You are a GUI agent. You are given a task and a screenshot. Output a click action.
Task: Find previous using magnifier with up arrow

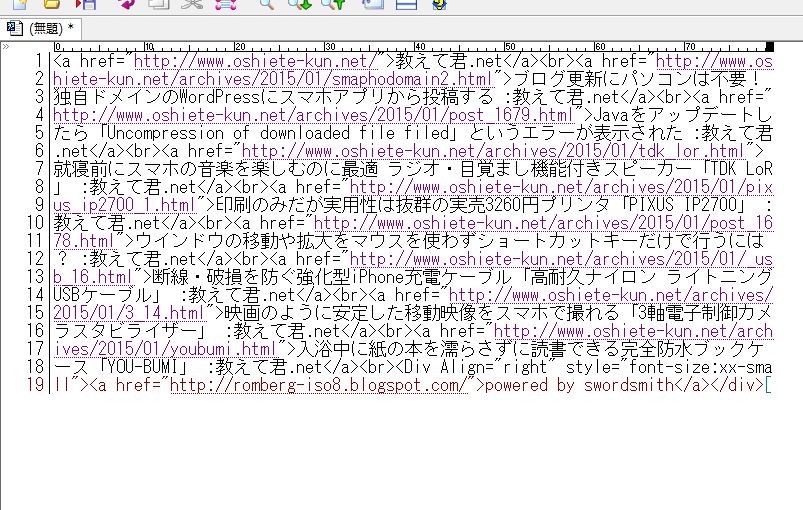click(334, 5)
